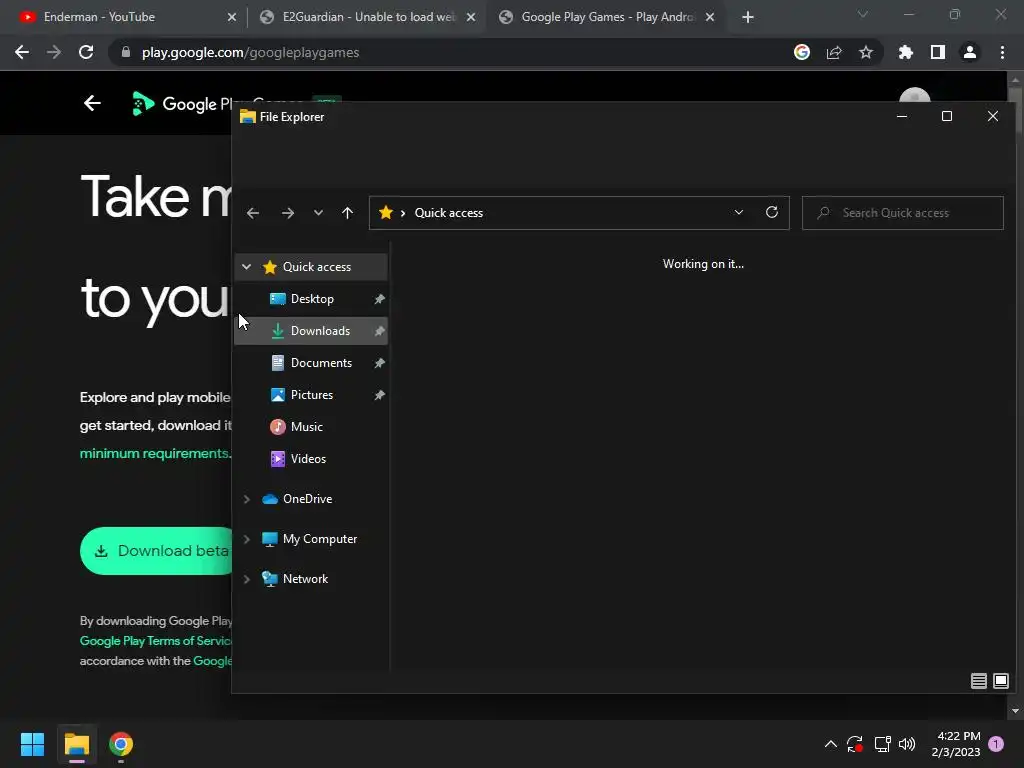Viewport: 1024px width, 768px height.
Task: Select My Computer in navigation pane
Action: tap(319, 539)
